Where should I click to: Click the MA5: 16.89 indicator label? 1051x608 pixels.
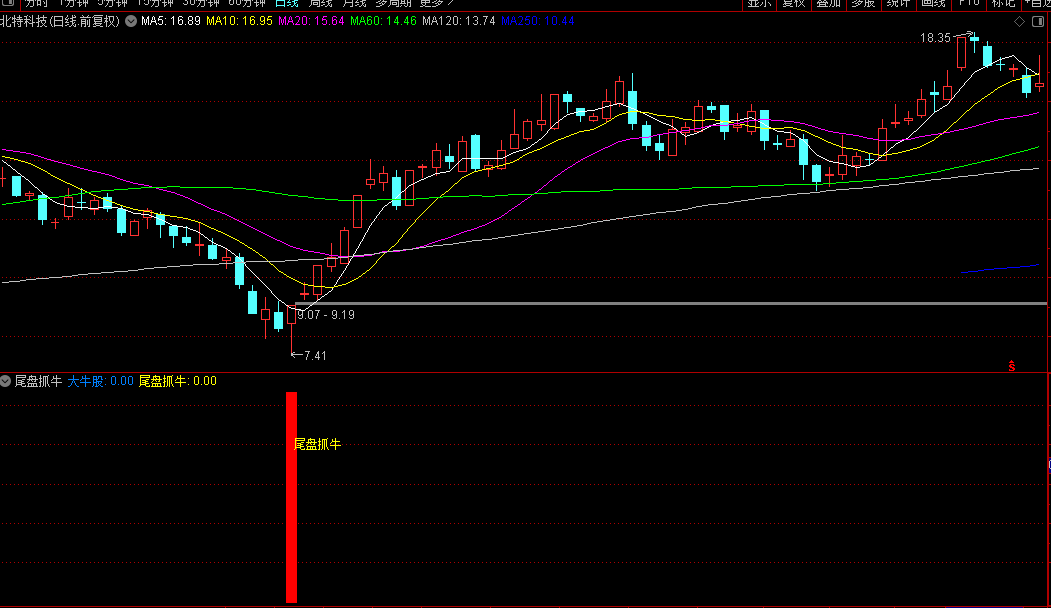171,21
